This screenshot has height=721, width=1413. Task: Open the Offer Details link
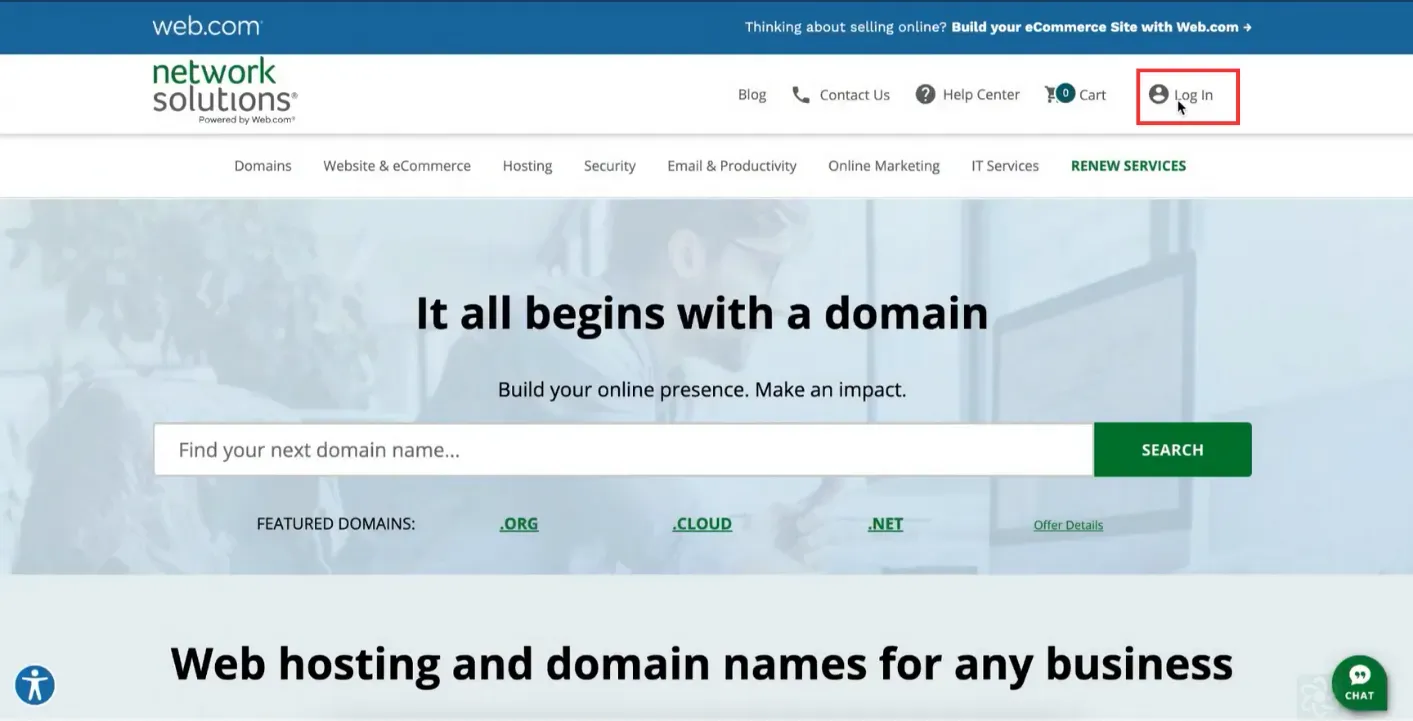coord(1068,525)
